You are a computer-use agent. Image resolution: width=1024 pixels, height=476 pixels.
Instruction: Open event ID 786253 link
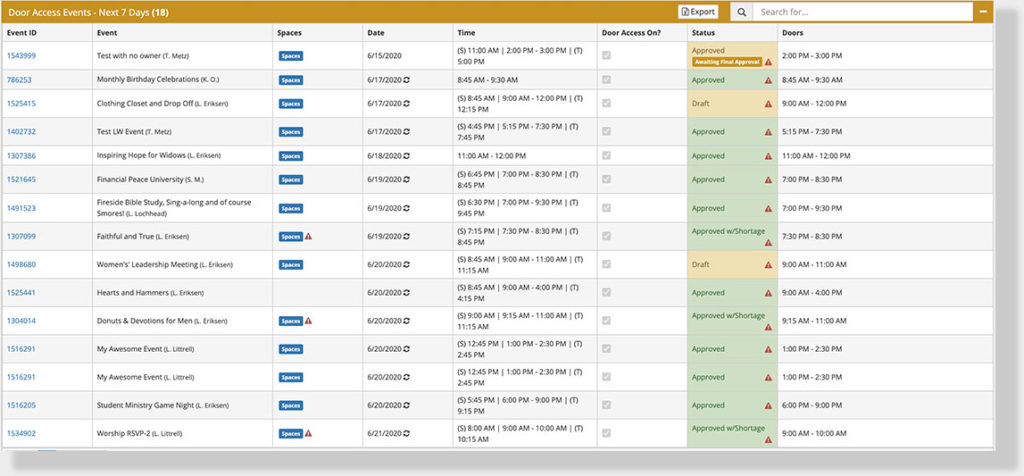(19, 80)
